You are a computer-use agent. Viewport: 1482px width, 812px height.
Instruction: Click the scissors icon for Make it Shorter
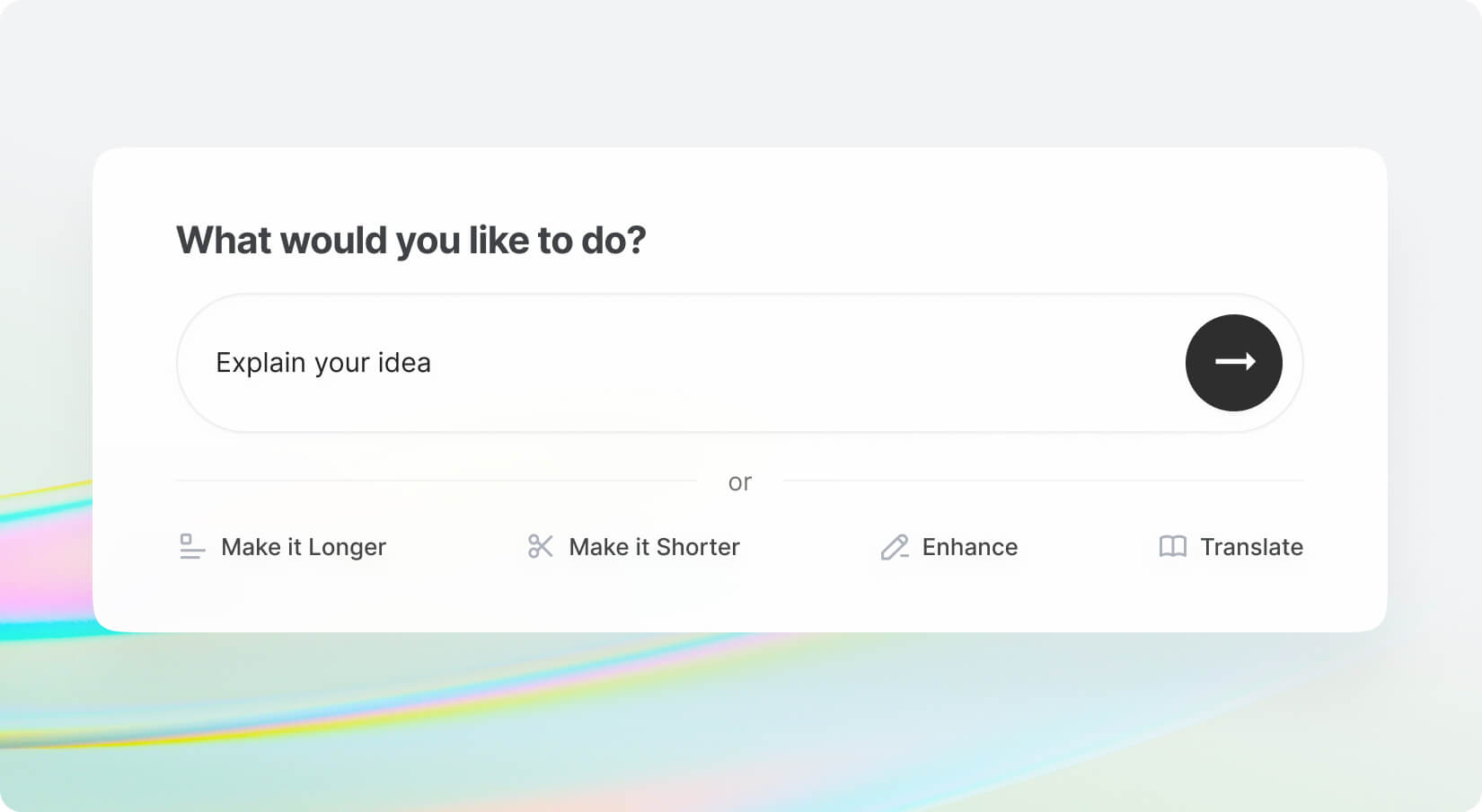coord(541,546)
